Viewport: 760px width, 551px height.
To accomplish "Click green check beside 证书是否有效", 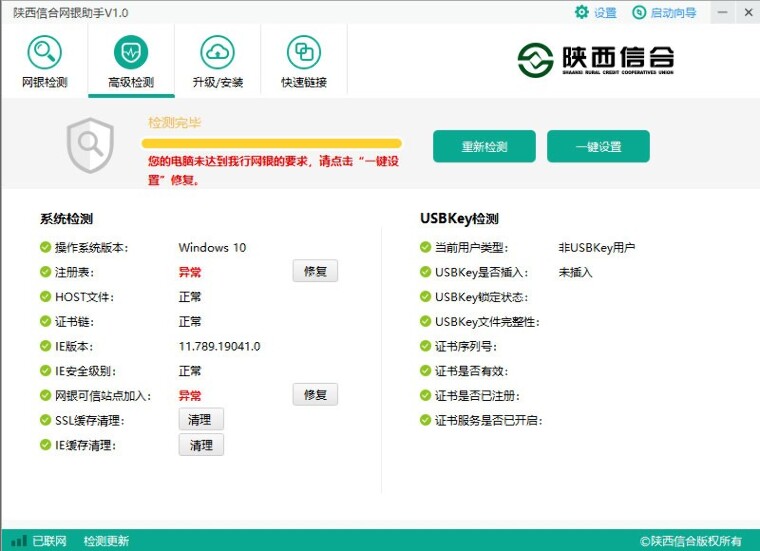I will (x=425, y=371).
